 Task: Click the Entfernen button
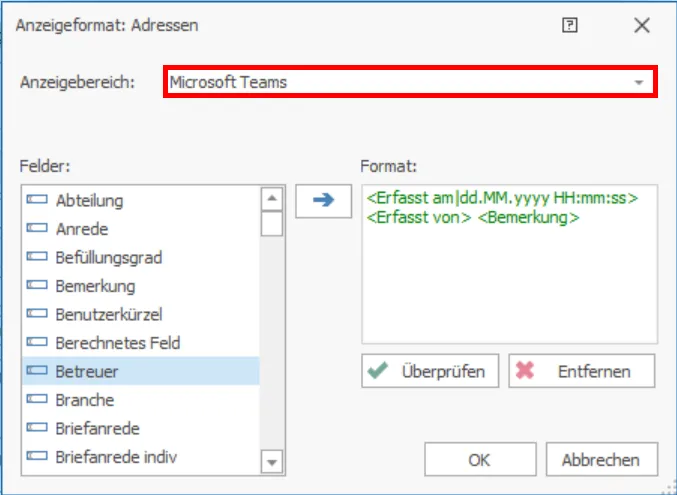tap(582, 371)
